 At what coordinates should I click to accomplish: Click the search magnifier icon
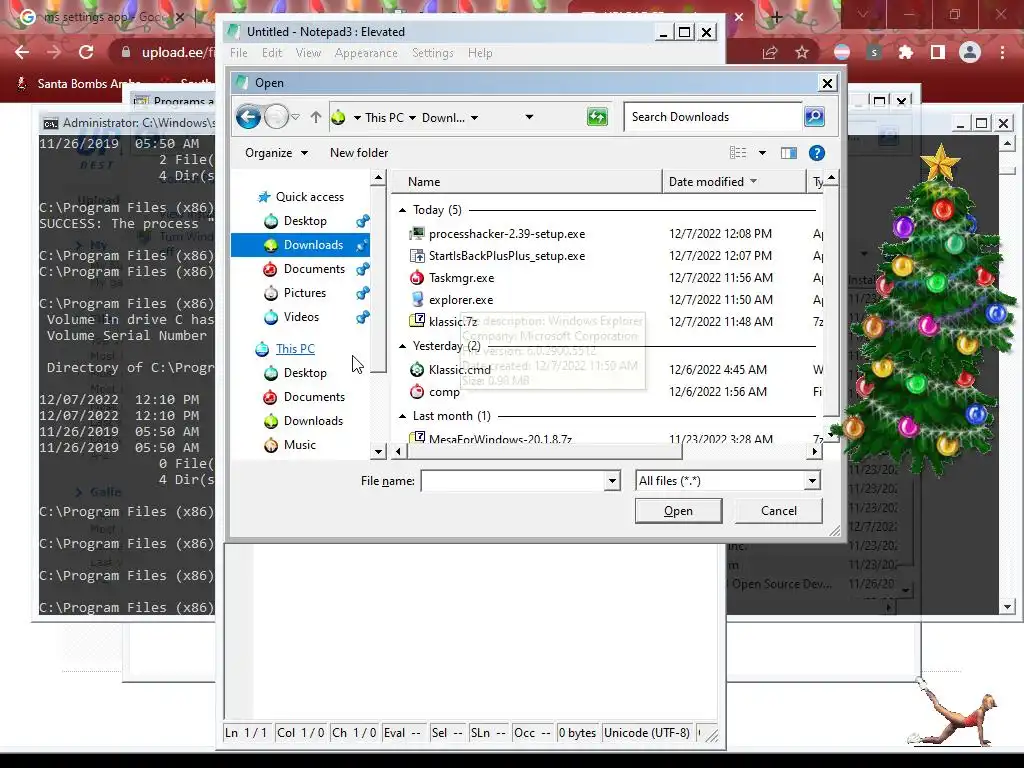(814, 117)
